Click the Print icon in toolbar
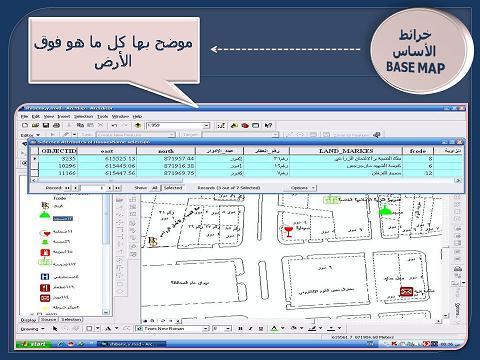The width and height of the screenshot is (480, 360). (x=56, y=126)
